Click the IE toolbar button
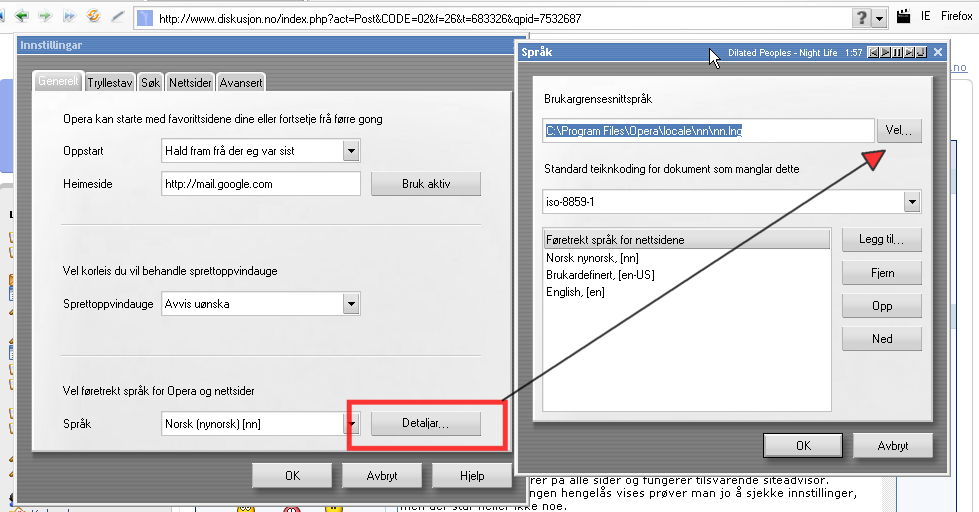The height and width of the screenshot is (512, 979). tap(925, 16)
